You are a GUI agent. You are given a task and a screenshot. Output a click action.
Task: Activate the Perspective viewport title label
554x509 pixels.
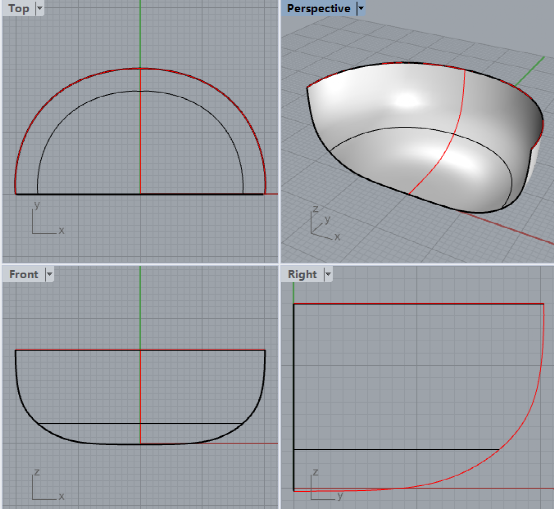[x=318, y=8]
